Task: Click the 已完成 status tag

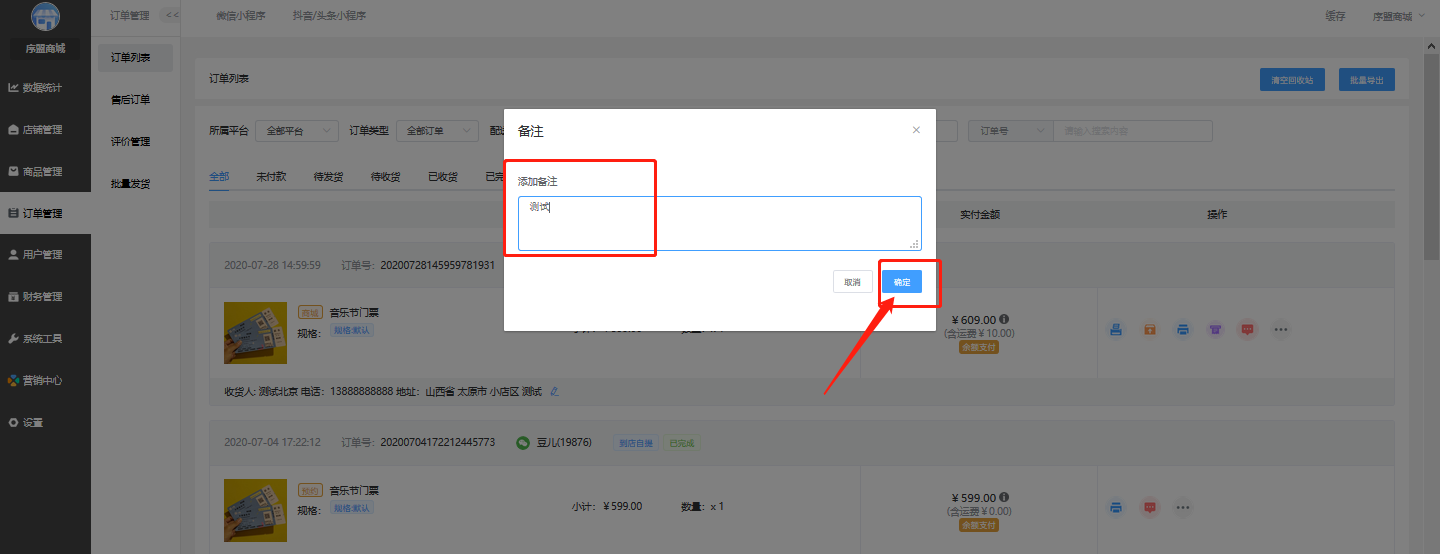Action: [x=682, y=443]
